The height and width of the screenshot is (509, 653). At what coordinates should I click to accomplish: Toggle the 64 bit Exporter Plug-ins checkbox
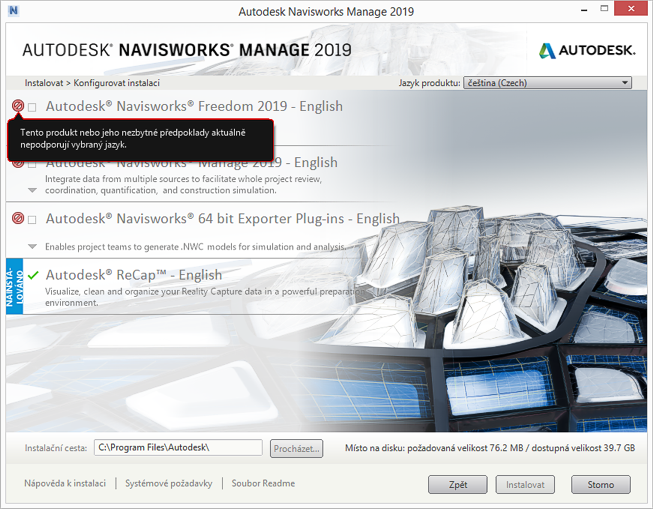[33, 219]
